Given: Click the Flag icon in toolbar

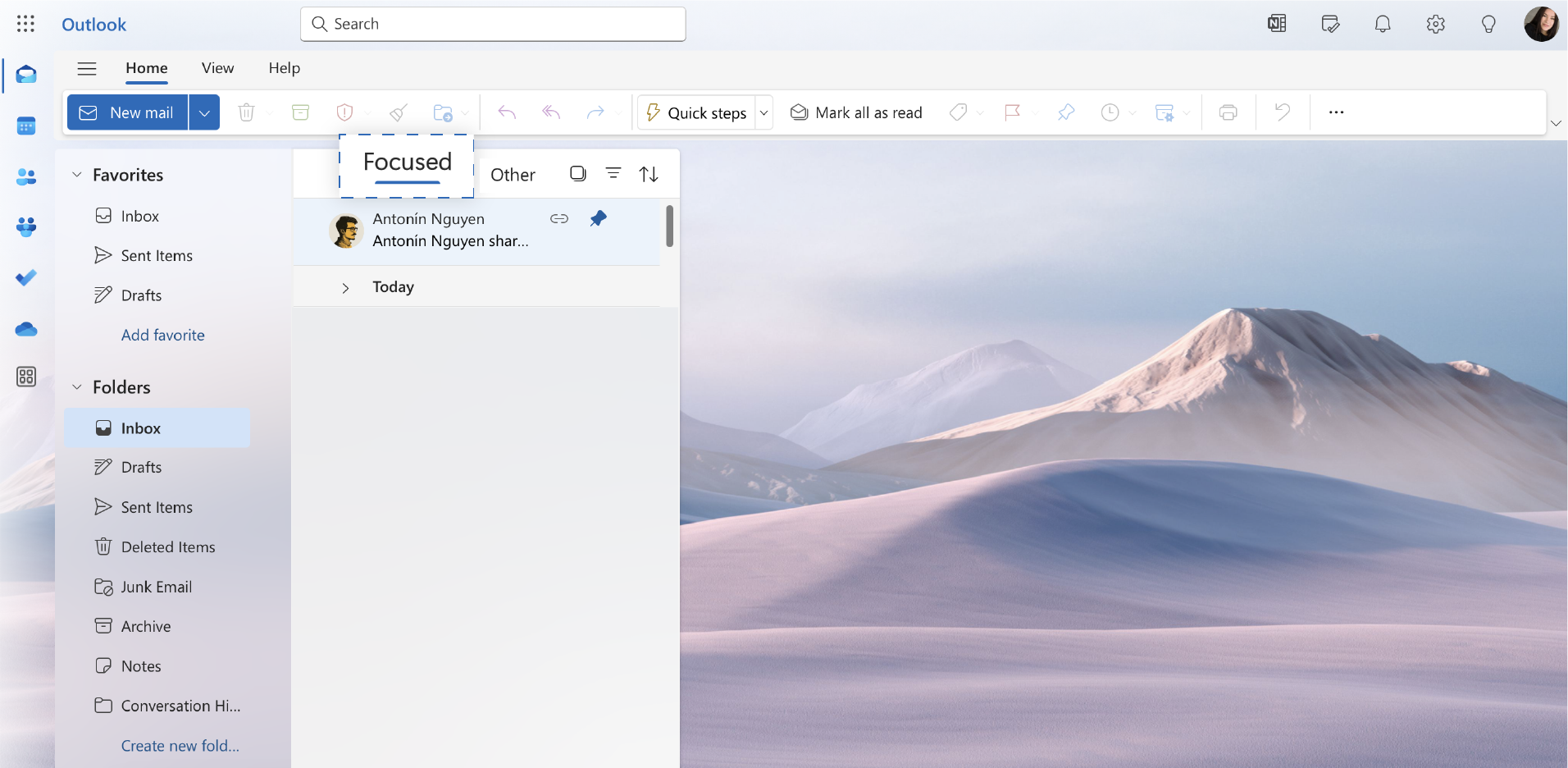Looking at the screenshot, I should click(1013, 112).
